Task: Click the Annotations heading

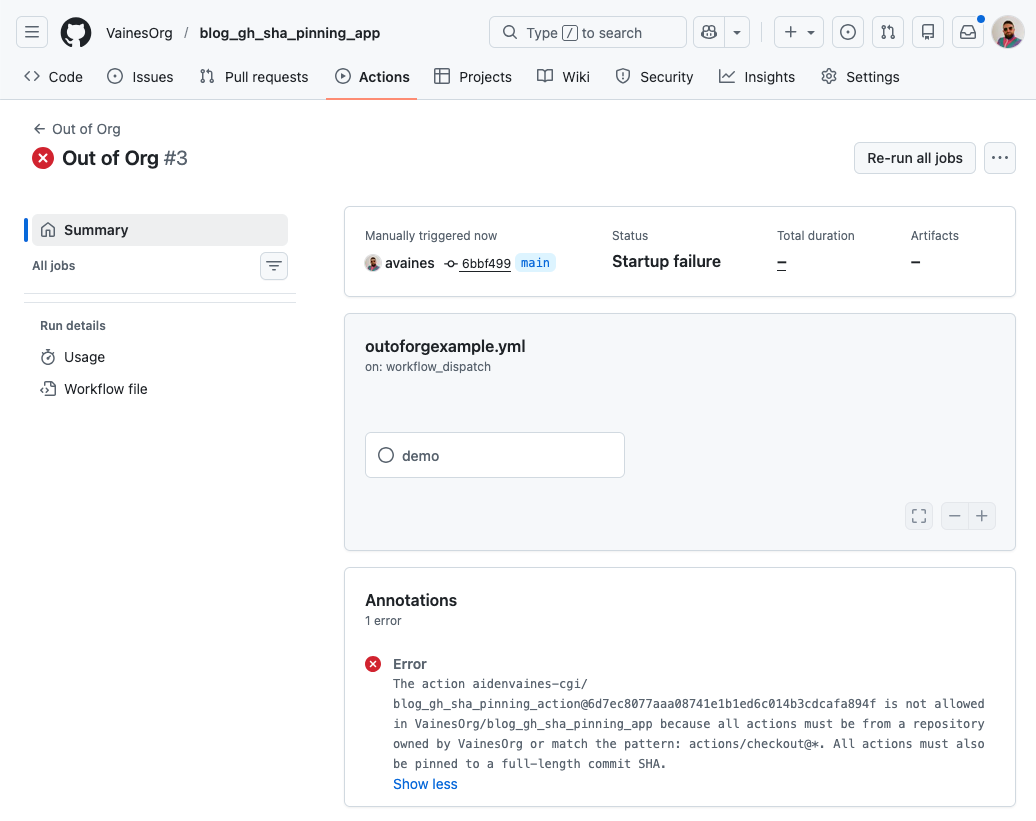Action: coord(411,600)
